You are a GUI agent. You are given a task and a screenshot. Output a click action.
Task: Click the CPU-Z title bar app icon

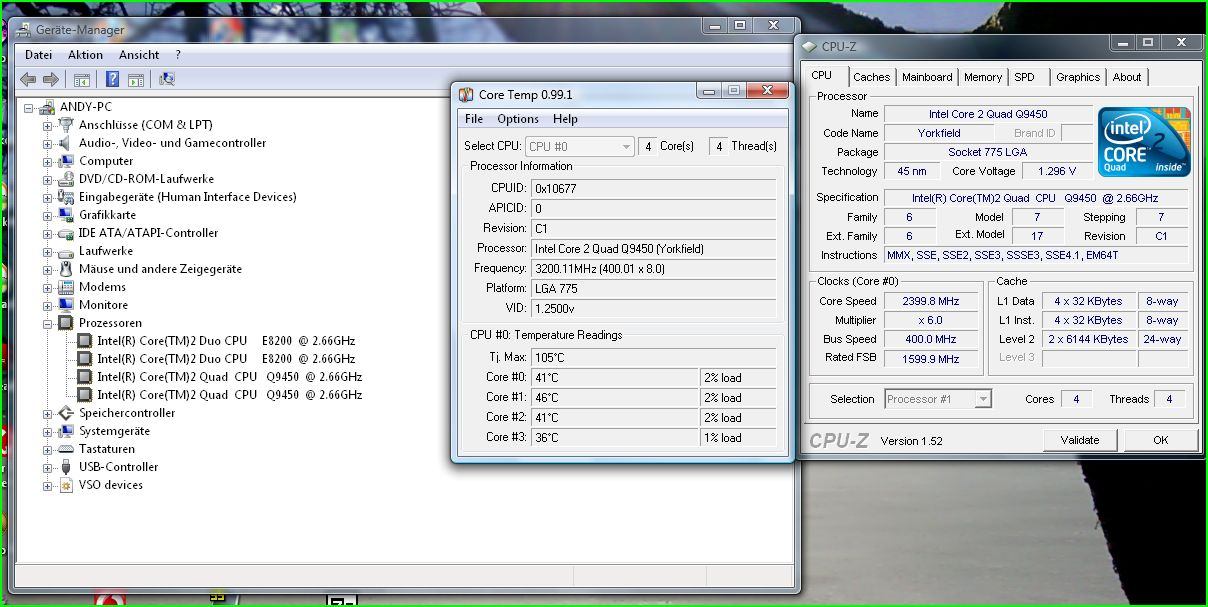click(809, 46)
